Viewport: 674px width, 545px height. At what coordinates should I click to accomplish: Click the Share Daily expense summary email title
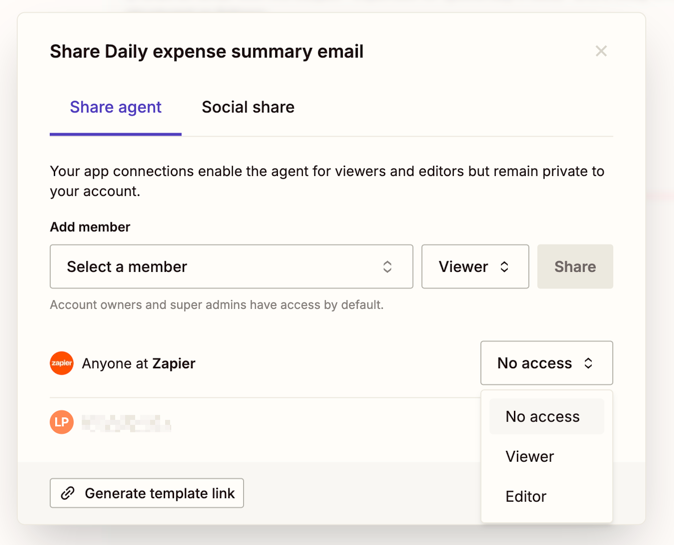click(x=207, y=52)
